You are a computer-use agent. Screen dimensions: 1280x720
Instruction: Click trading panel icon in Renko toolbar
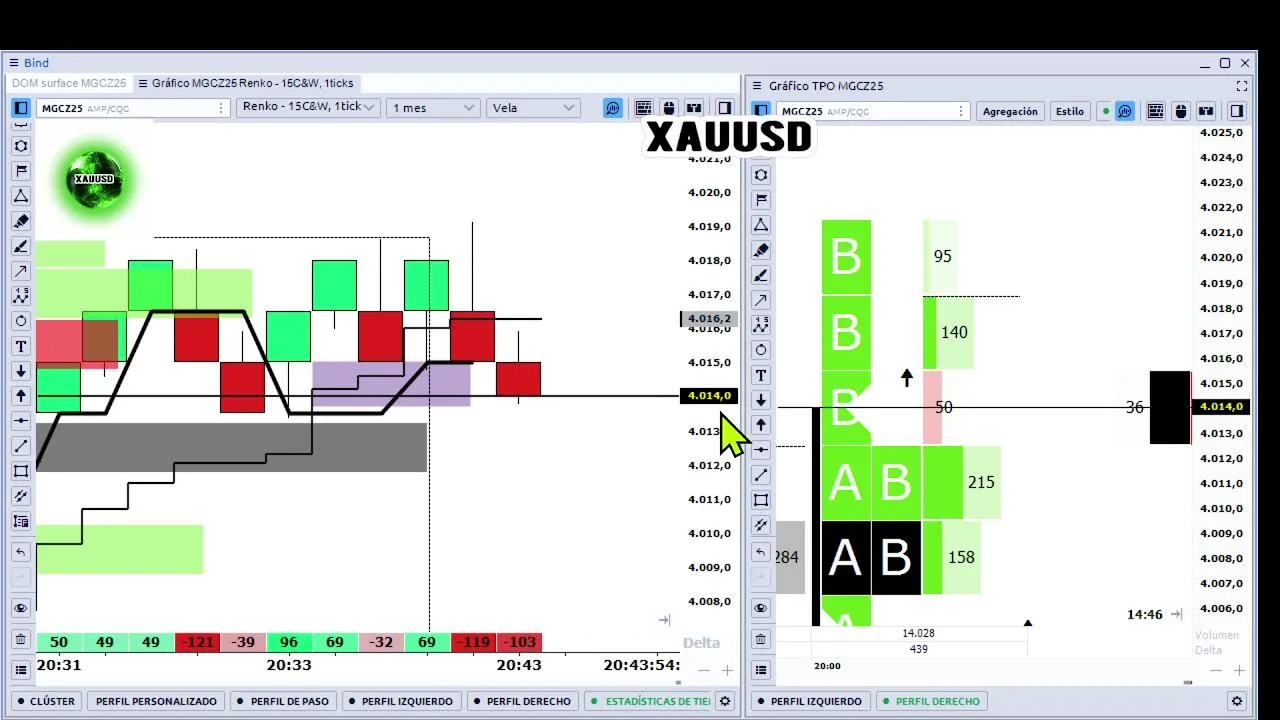695,108
